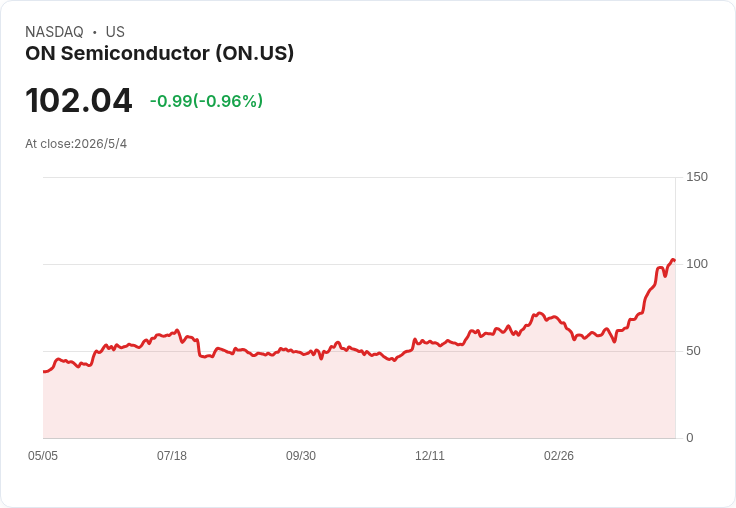Click the 50 y-axis label
Screen dimensions: 736x508
pos(693,351)
